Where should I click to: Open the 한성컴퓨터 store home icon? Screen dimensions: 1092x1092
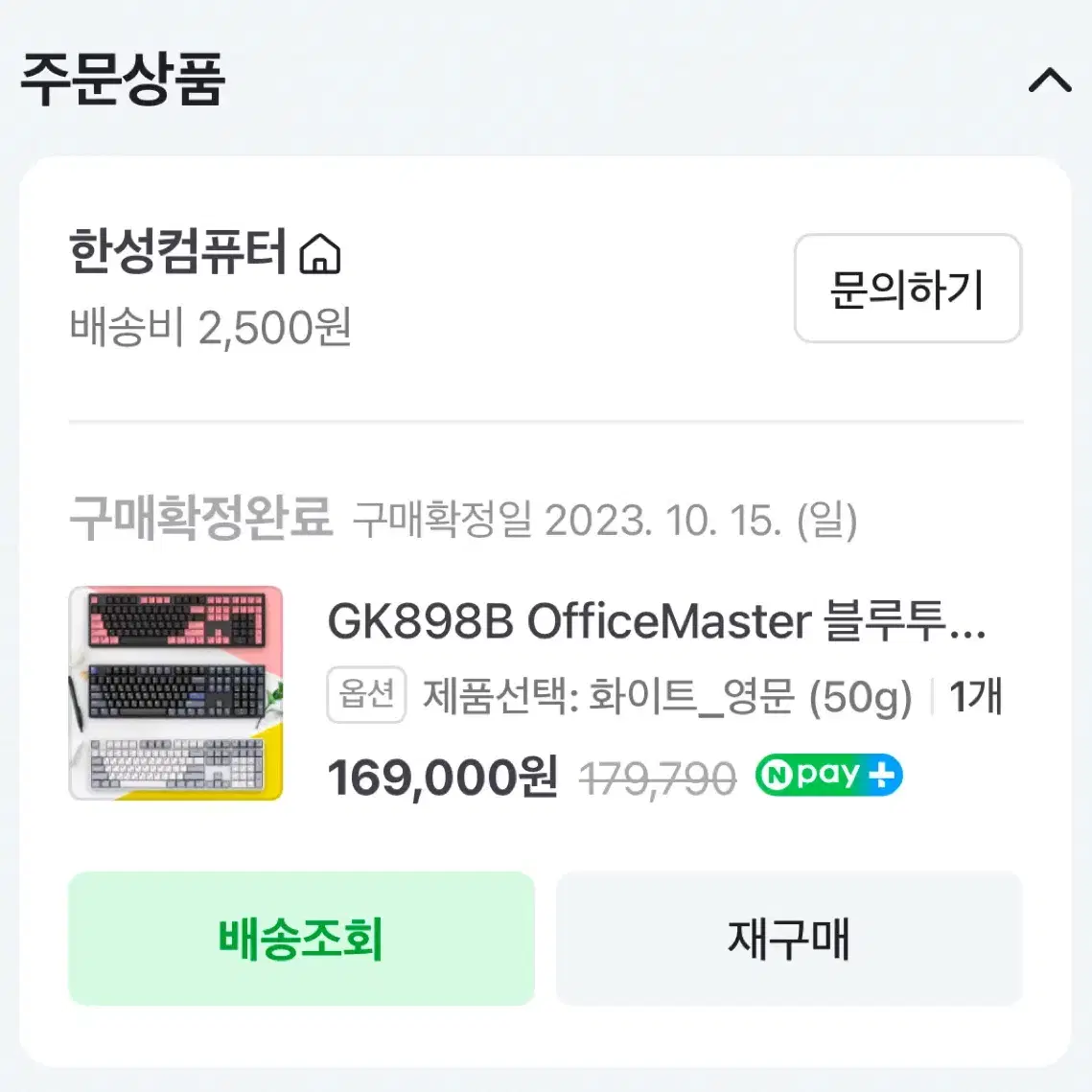coord(319,253)
